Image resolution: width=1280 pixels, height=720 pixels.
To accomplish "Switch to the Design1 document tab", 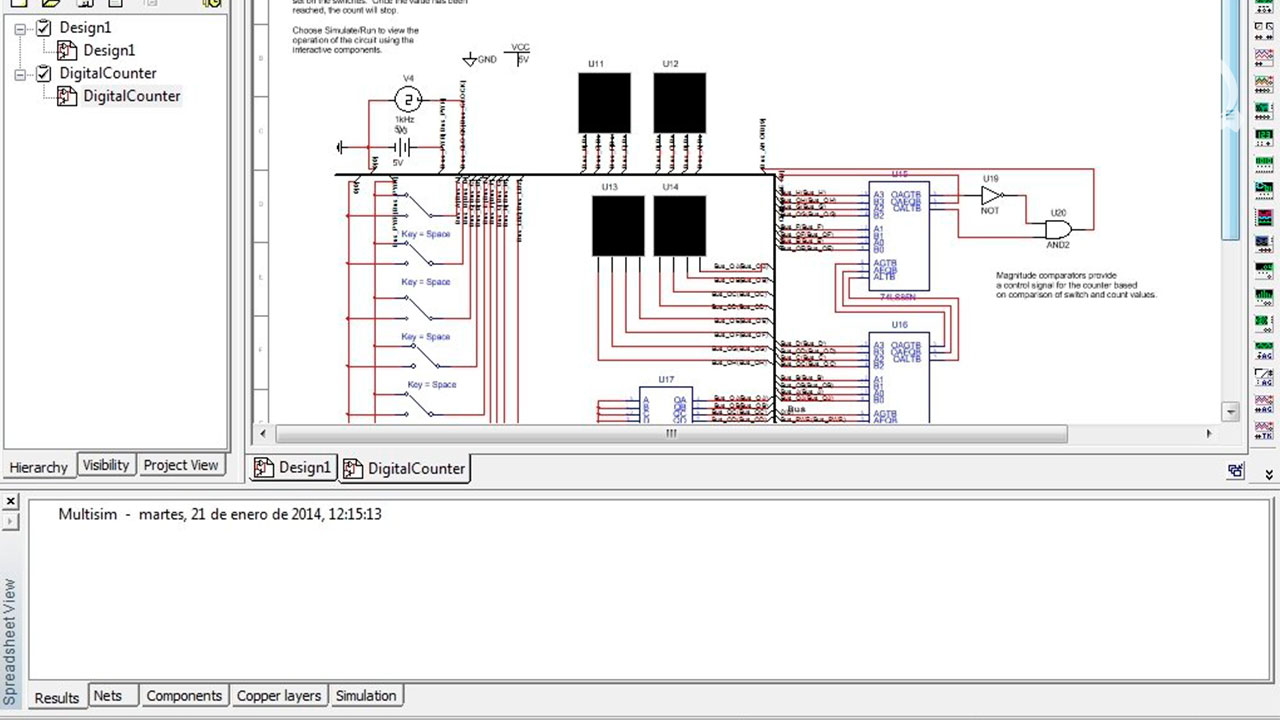I will (293, 468).
